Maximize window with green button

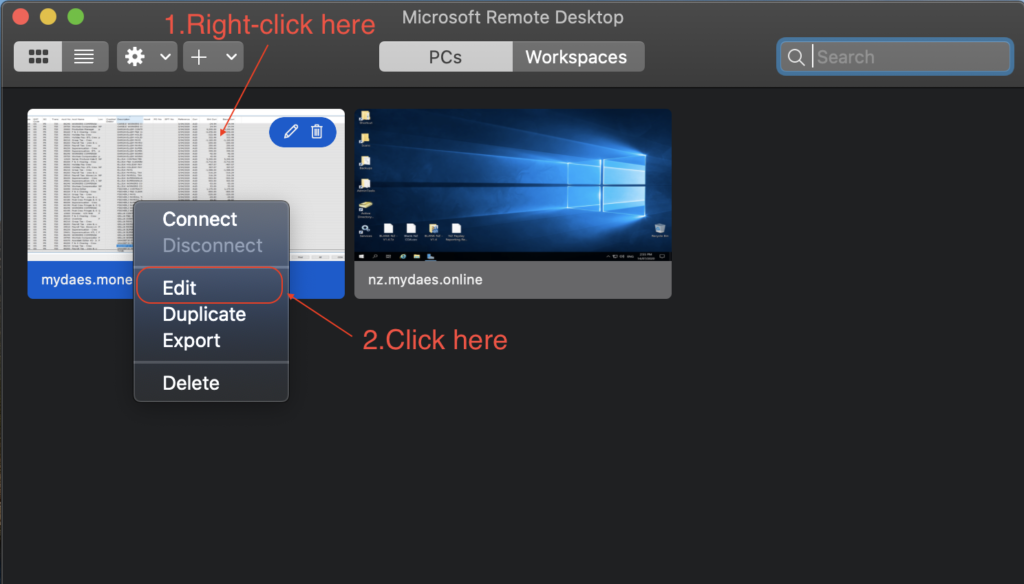[x=76, y=16]
